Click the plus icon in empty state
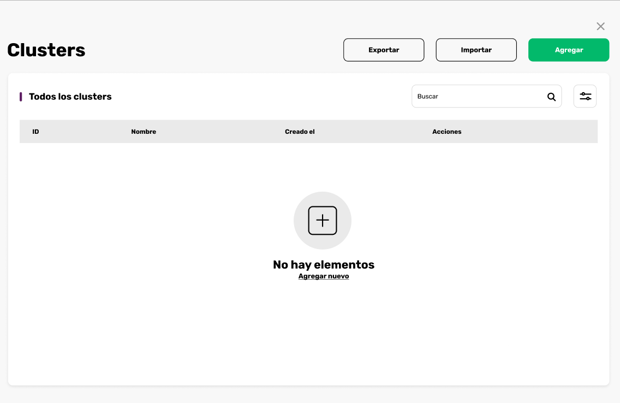Viewport: 620px width, 403px height. click(323, 220)
